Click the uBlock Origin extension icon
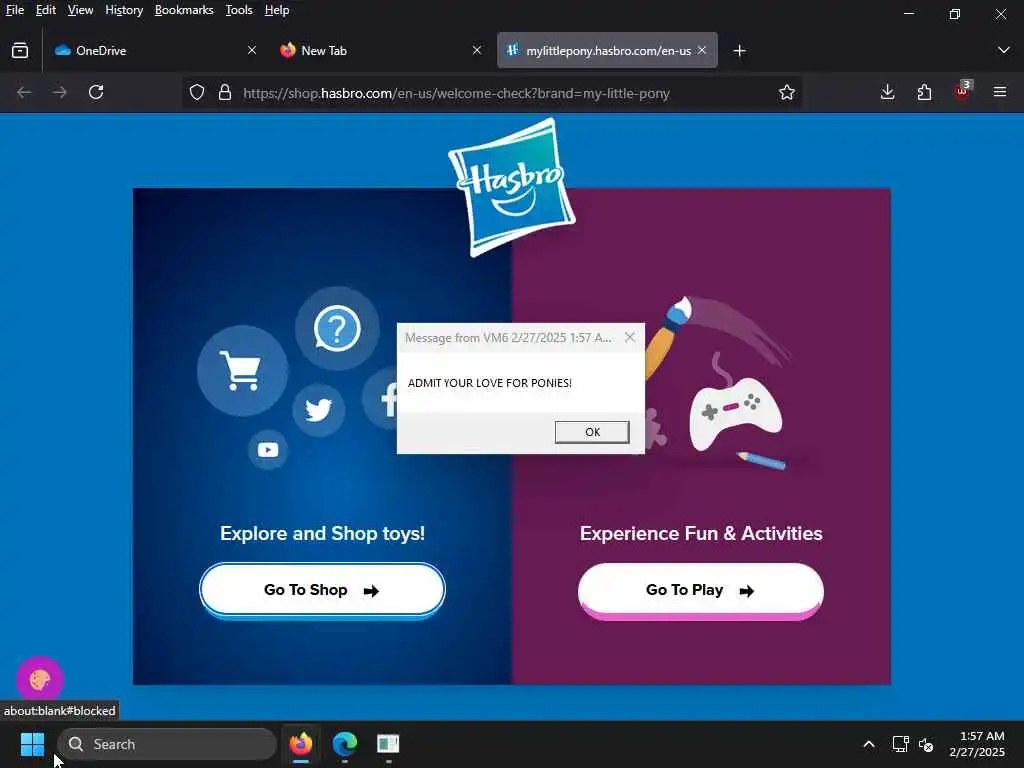Viewport: 1024px width, 768px height. click(963, 91)
